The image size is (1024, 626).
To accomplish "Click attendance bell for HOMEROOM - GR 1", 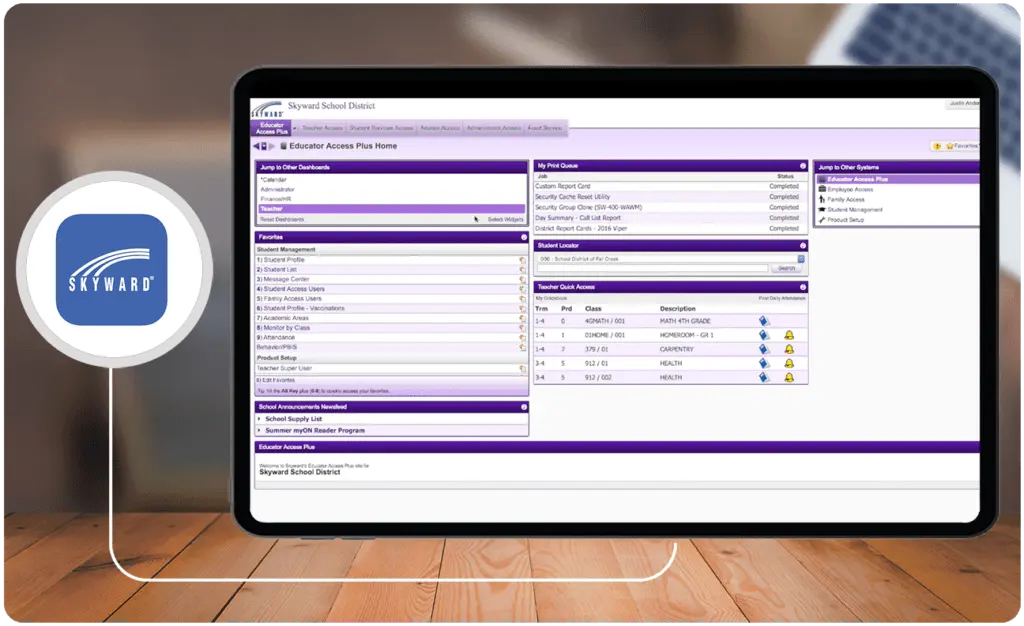I will pyautogui.click(x=789, y=335).
